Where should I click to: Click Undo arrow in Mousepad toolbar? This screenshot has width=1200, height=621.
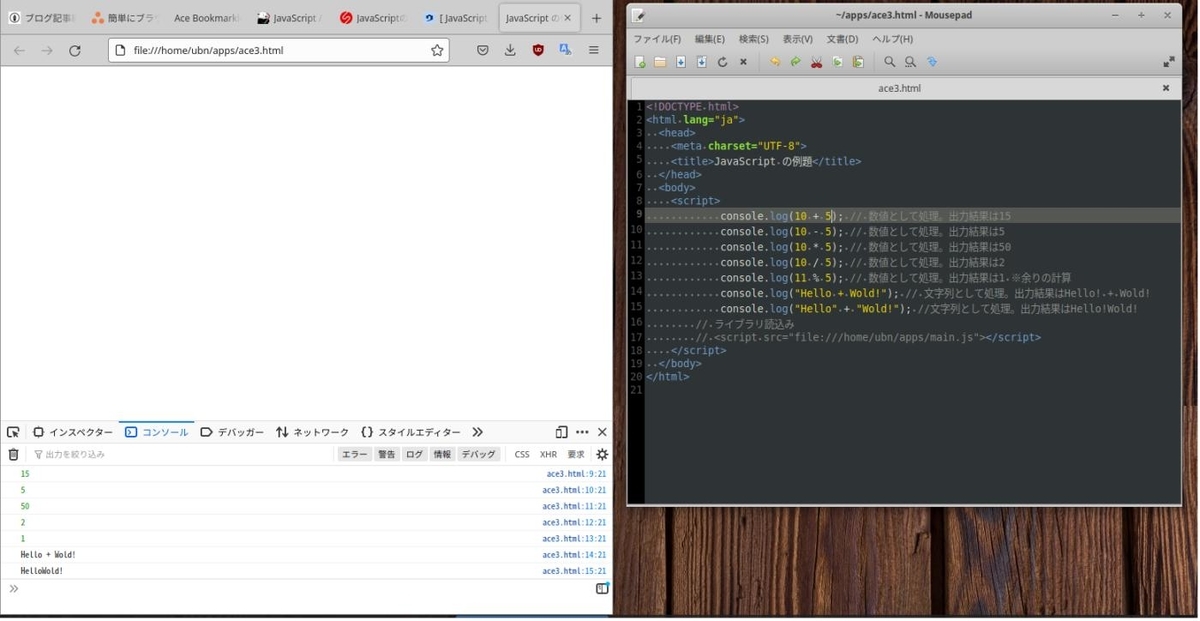(x=775, y=62)
